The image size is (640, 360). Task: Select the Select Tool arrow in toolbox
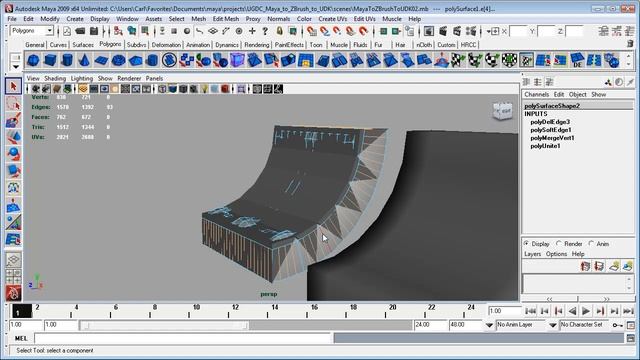pyautogui.click(x=13, y=87)
